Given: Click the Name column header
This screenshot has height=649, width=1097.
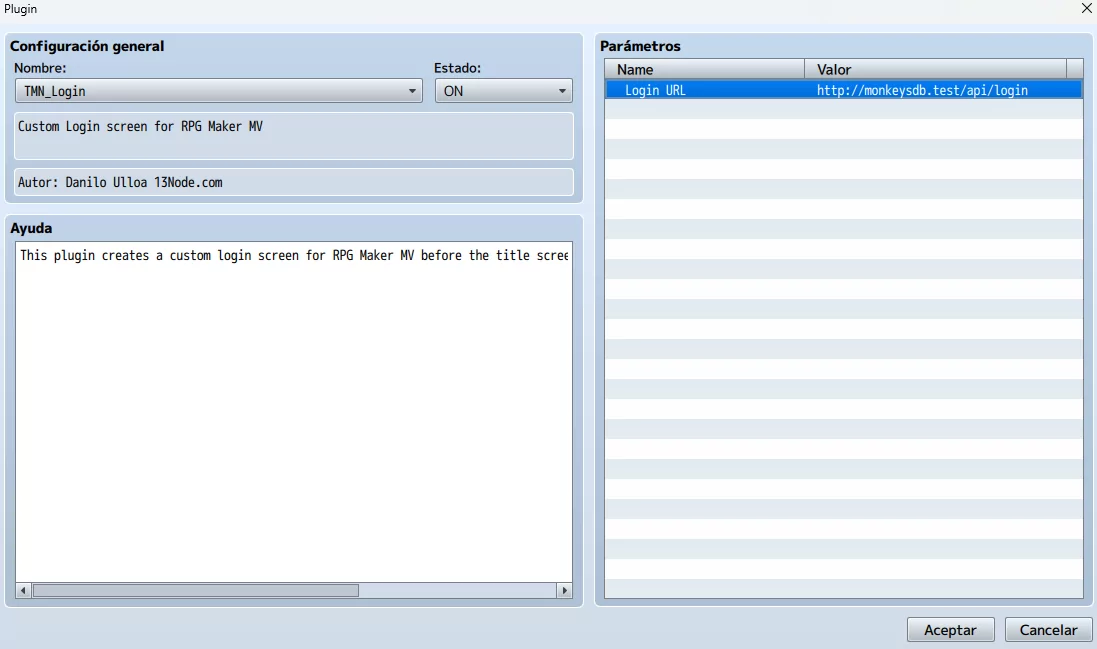Looking at the screenshot, I should 705,69.
